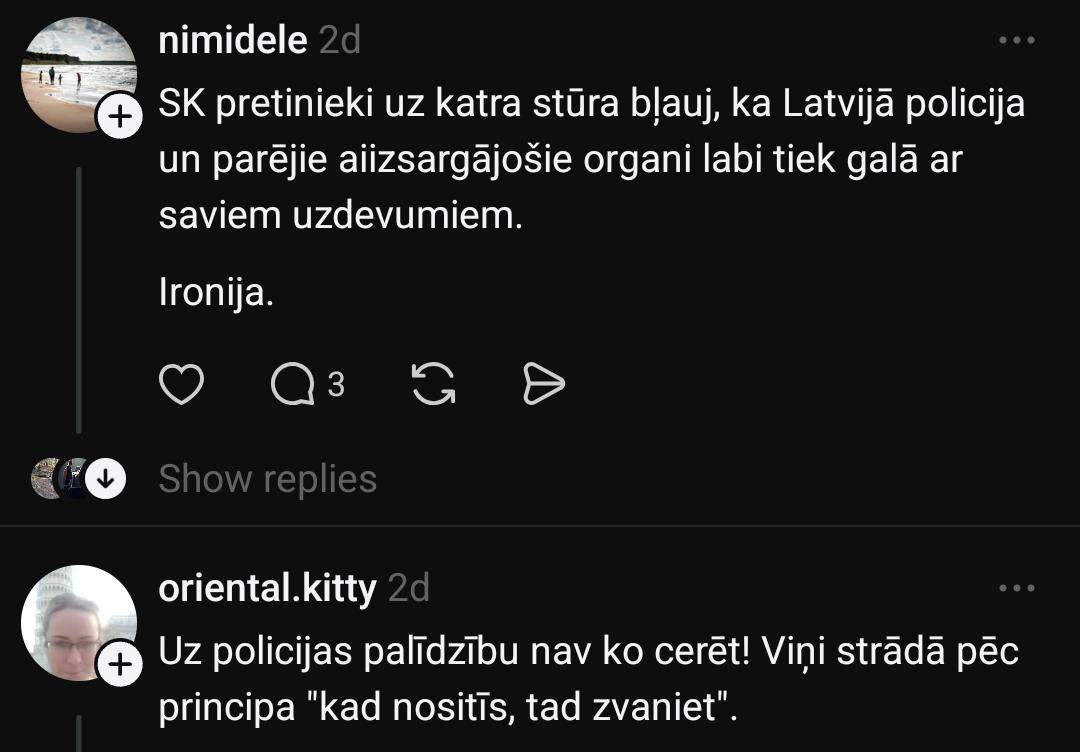Like nimidele's post with the heart icon
Viewport: 1080px width, 752px height.
click(x=181, y=385)
